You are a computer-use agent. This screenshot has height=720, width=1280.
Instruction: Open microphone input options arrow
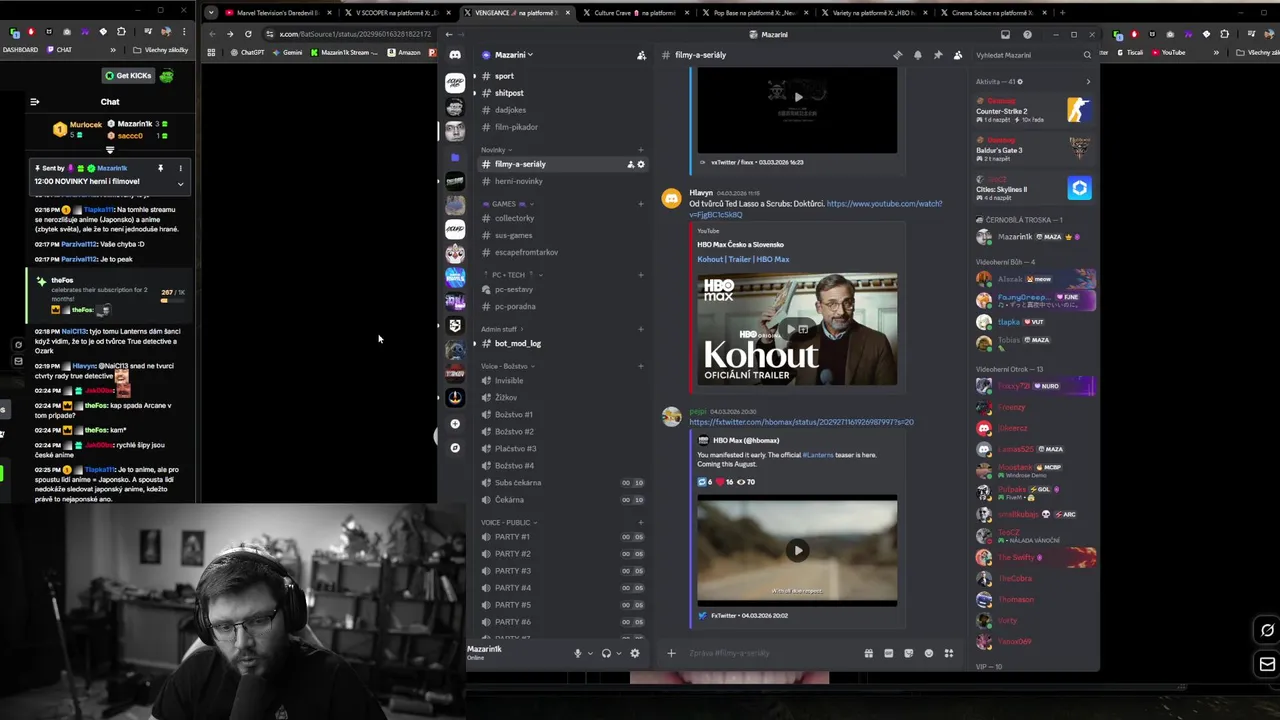pyautogui.click(x=590, y=653)
